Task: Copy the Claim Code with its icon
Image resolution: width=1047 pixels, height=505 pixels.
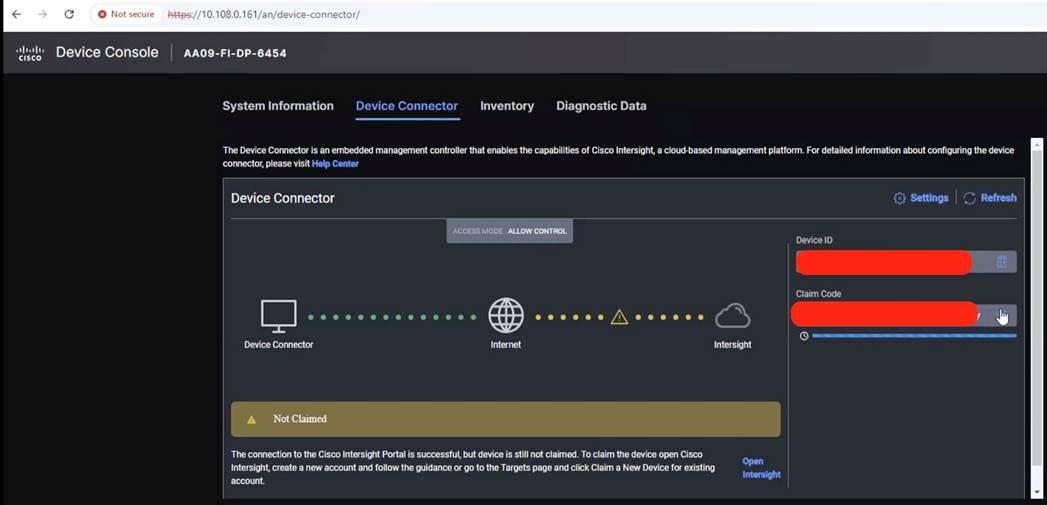Action: click(x=1002, y=315)
